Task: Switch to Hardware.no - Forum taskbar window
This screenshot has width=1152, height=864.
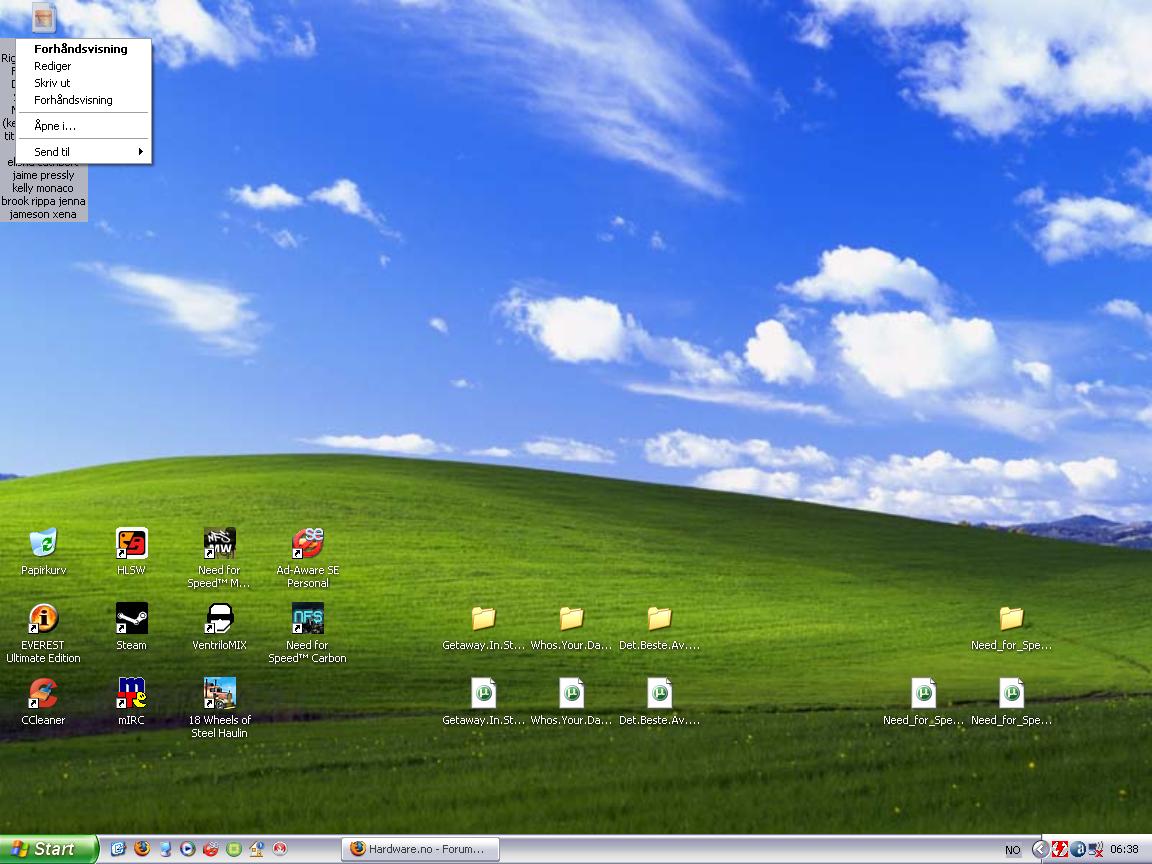Action: coord(420,849)
